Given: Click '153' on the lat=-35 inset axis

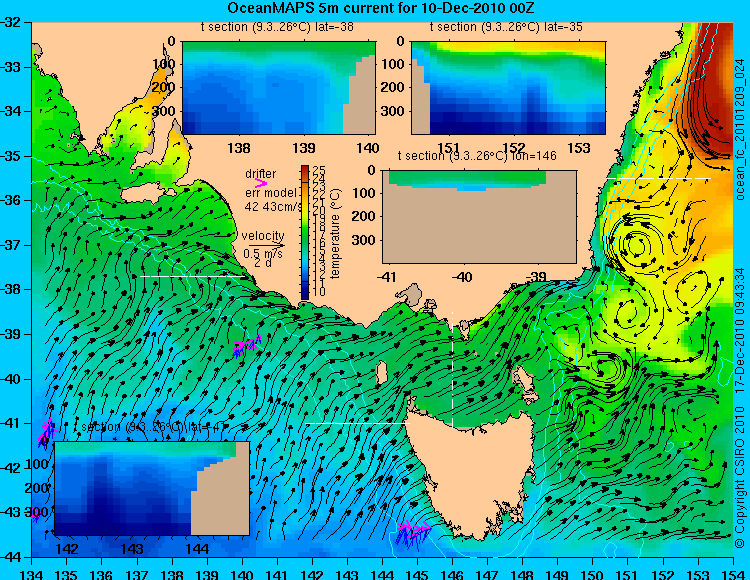Looking at the screenshot, I should click(x=579, y=148).
